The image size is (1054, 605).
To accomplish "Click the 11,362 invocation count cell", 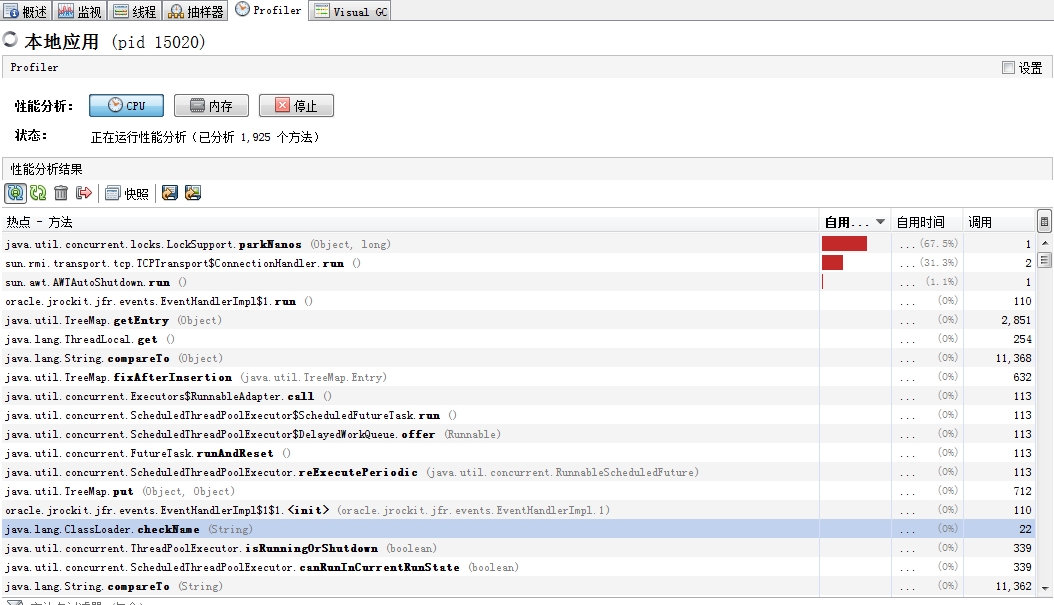I will [1014, 586].
